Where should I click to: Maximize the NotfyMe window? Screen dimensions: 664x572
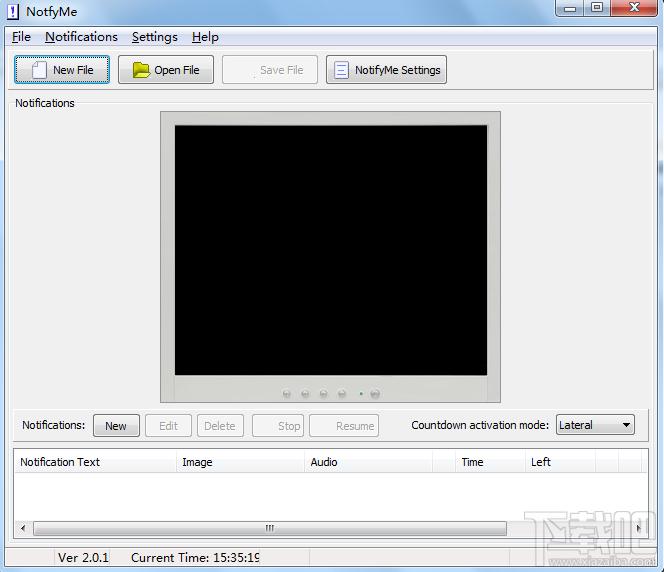tap(597, 8)
